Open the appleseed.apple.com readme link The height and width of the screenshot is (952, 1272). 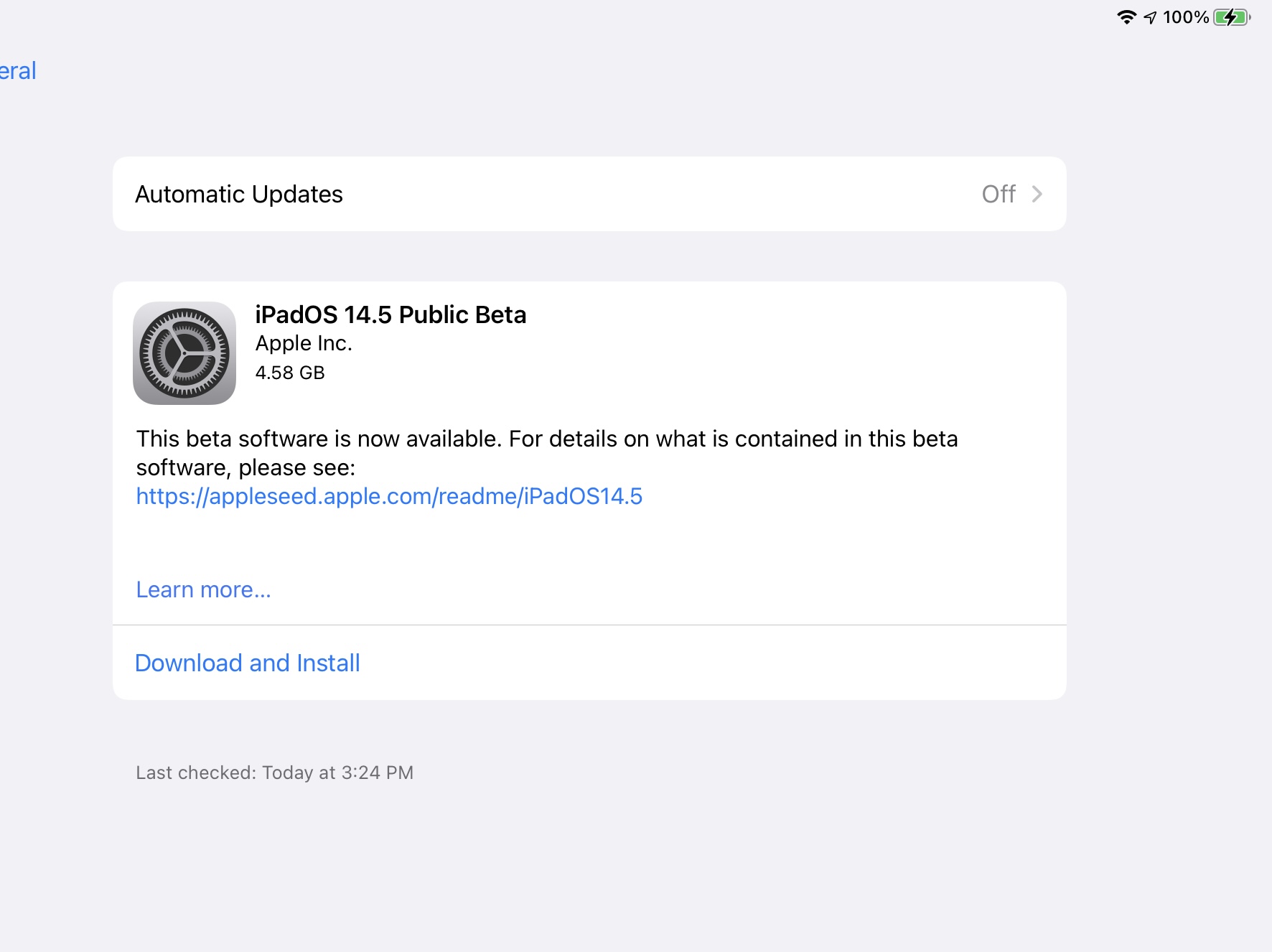(x=389, y=496)
